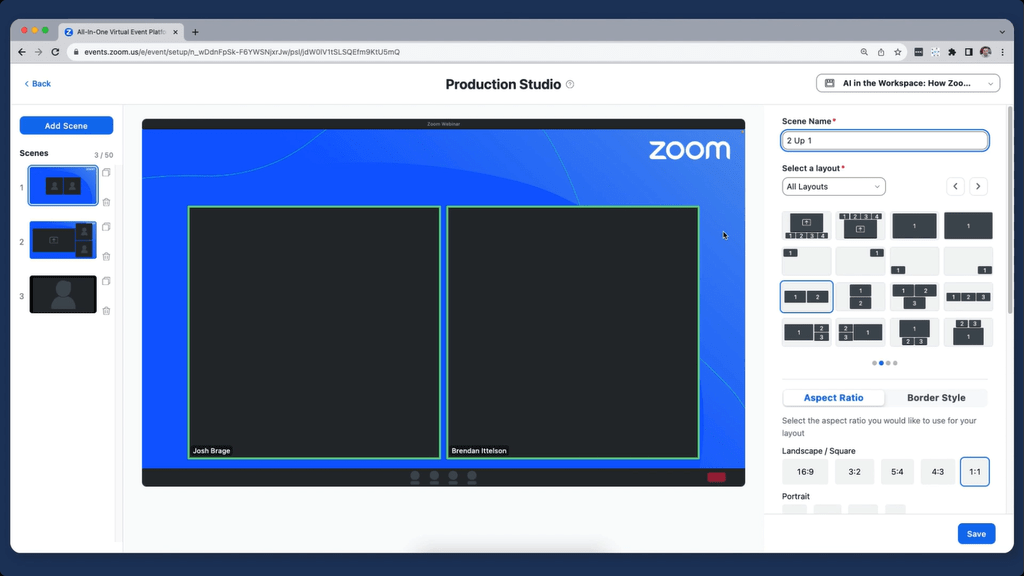Open All Layouts dropdown
This screenshot has width=1024, height=576.
(x=833, y=187)
